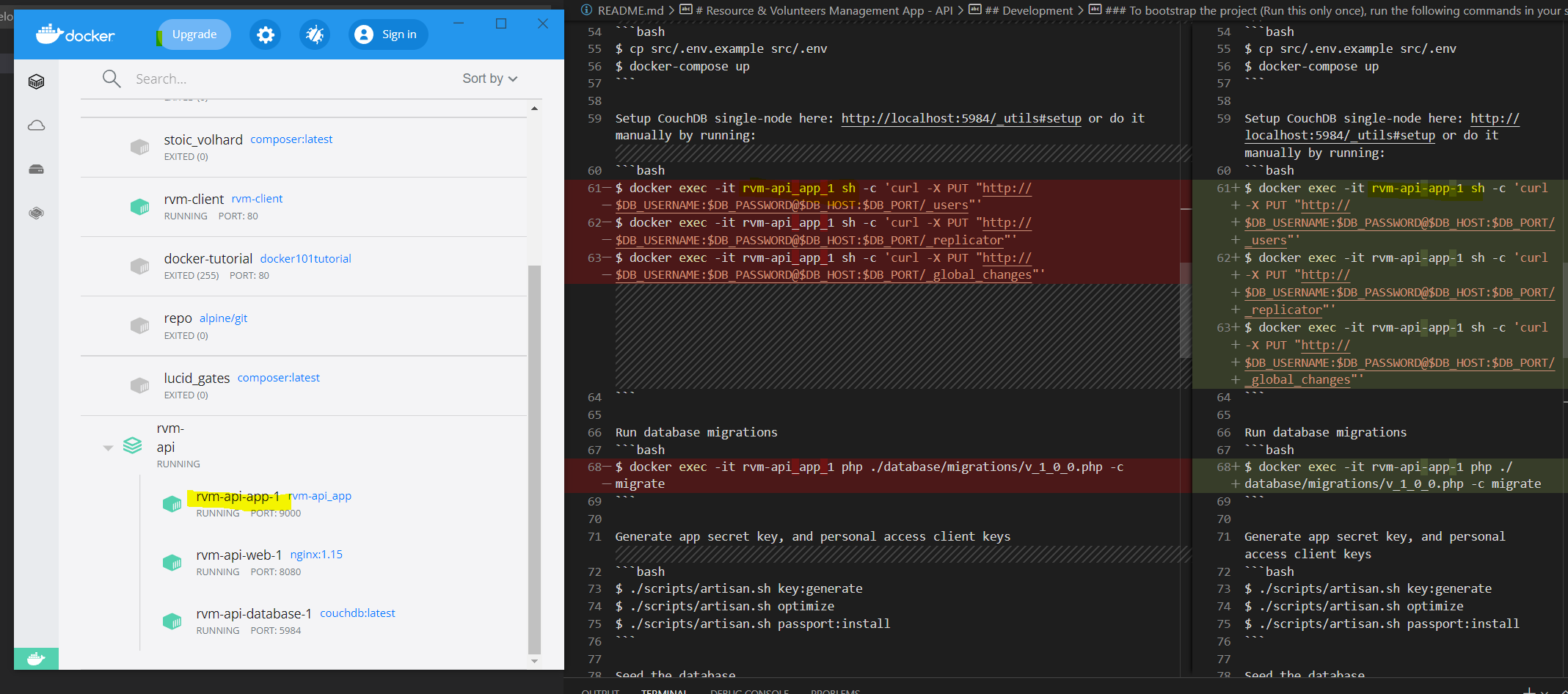Click the Docker whale logo
Viewport: 1568px width, 694px height.
click(x=75, y=34)
